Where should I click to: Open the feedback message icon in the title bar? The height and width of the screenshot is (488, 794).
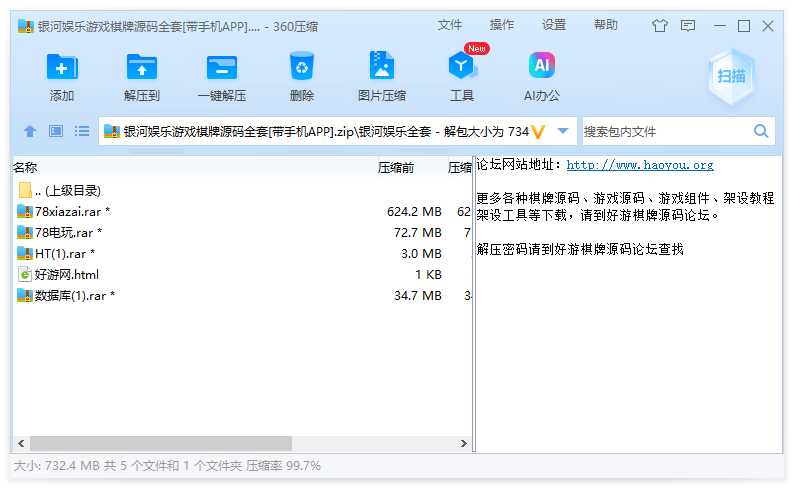coord(688,25)
